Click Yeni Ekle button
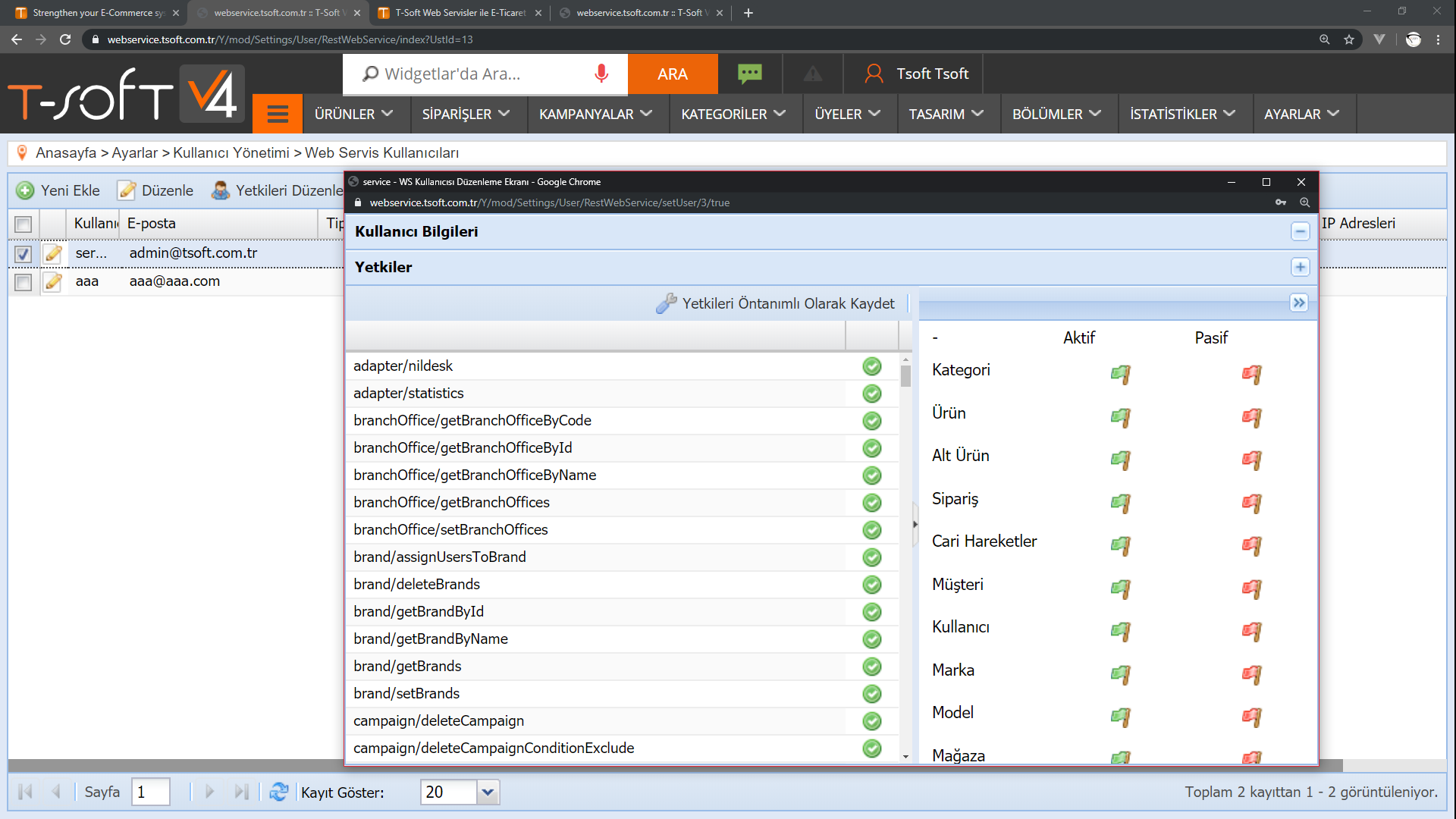The height and width of the screenshot is (819, 1456). click(x=59, y=190)
